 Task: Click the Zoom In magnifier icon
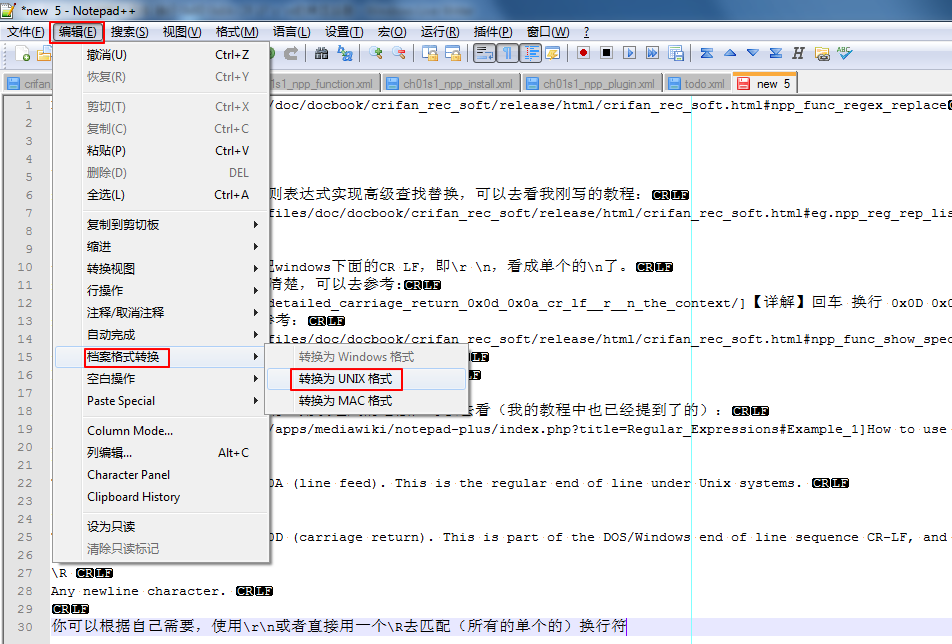pyautogui.click(x=376, y=53)
